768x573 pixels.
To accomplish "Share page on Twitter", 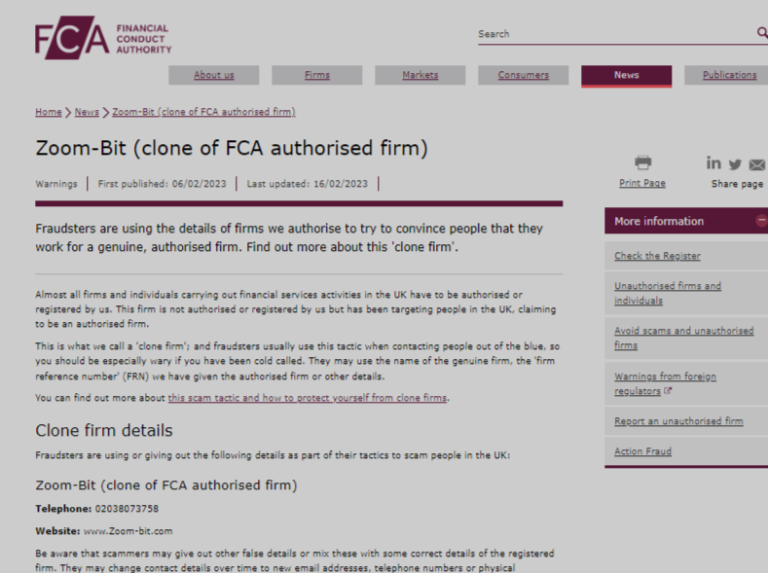I will [x=735, y=164].
